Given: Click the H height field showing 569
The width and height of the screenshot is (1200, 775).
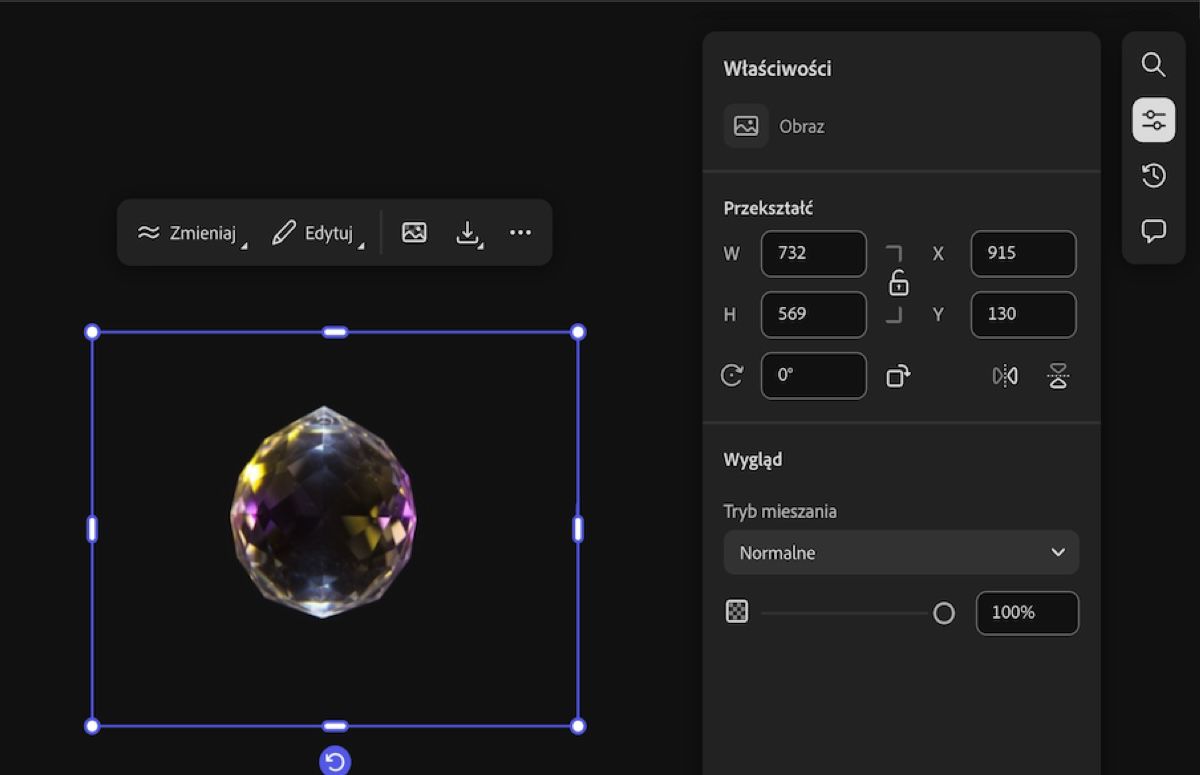Looking at the screenshot, I should click(814, 314).
